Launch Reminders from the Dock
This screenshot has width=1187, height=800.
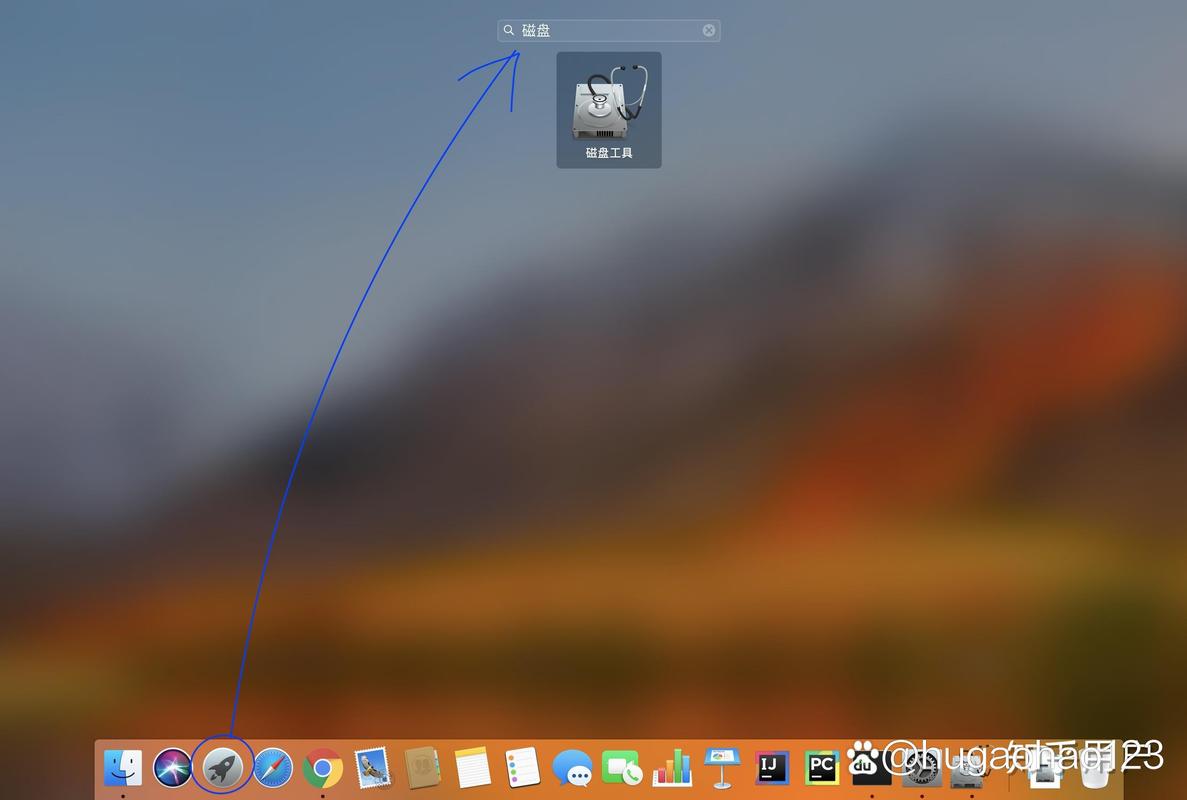[x=522, y=768]
